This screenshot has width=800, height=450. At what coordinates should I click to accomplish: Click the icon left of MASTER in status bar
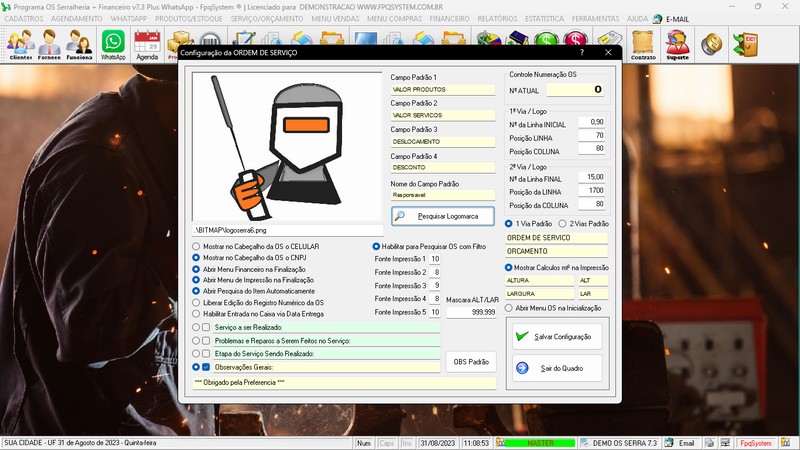[x=501, y=443]
